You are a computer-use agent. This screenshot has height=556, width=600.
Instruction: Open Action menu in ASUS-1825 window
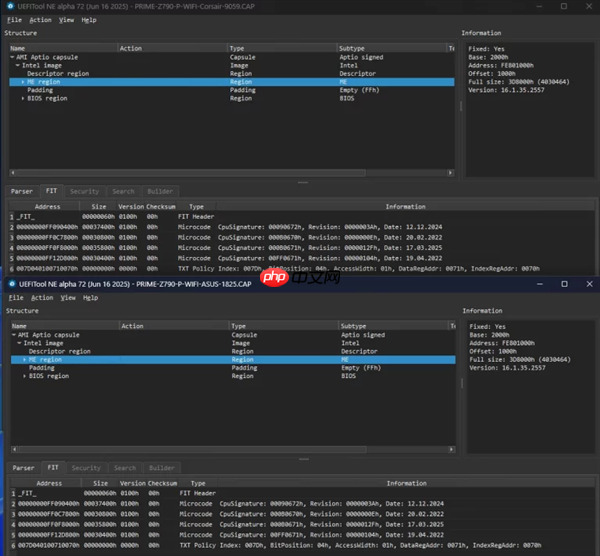[41, 298]
